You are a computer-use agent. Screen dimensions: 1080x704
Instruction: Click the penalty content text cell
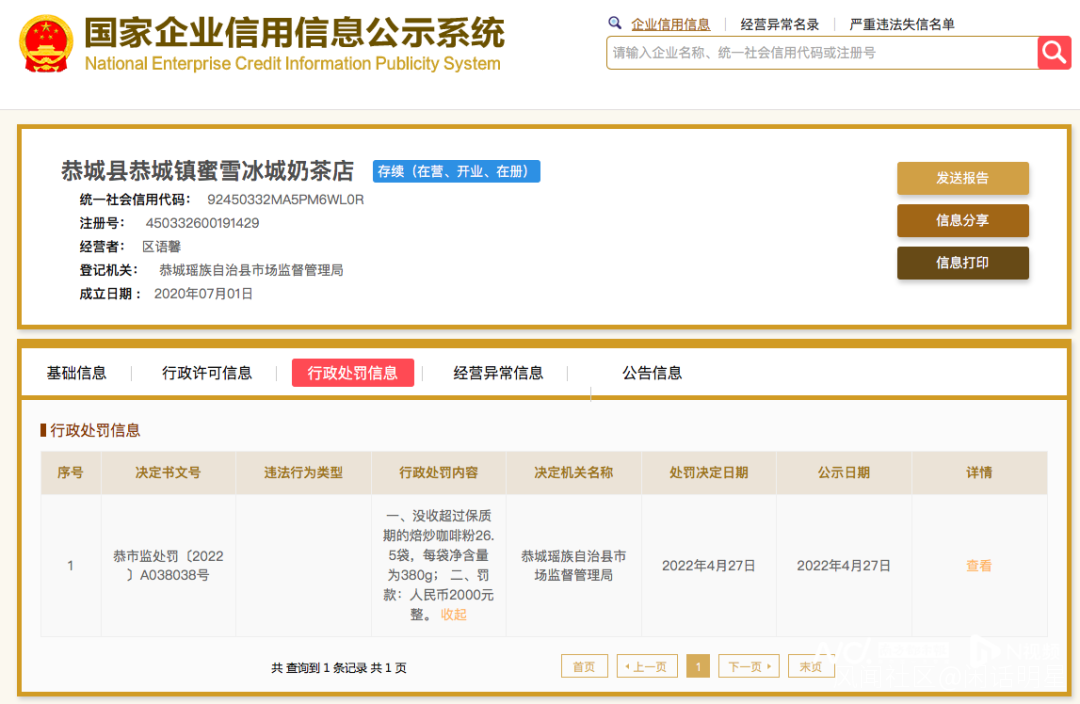tap(438, 565)
